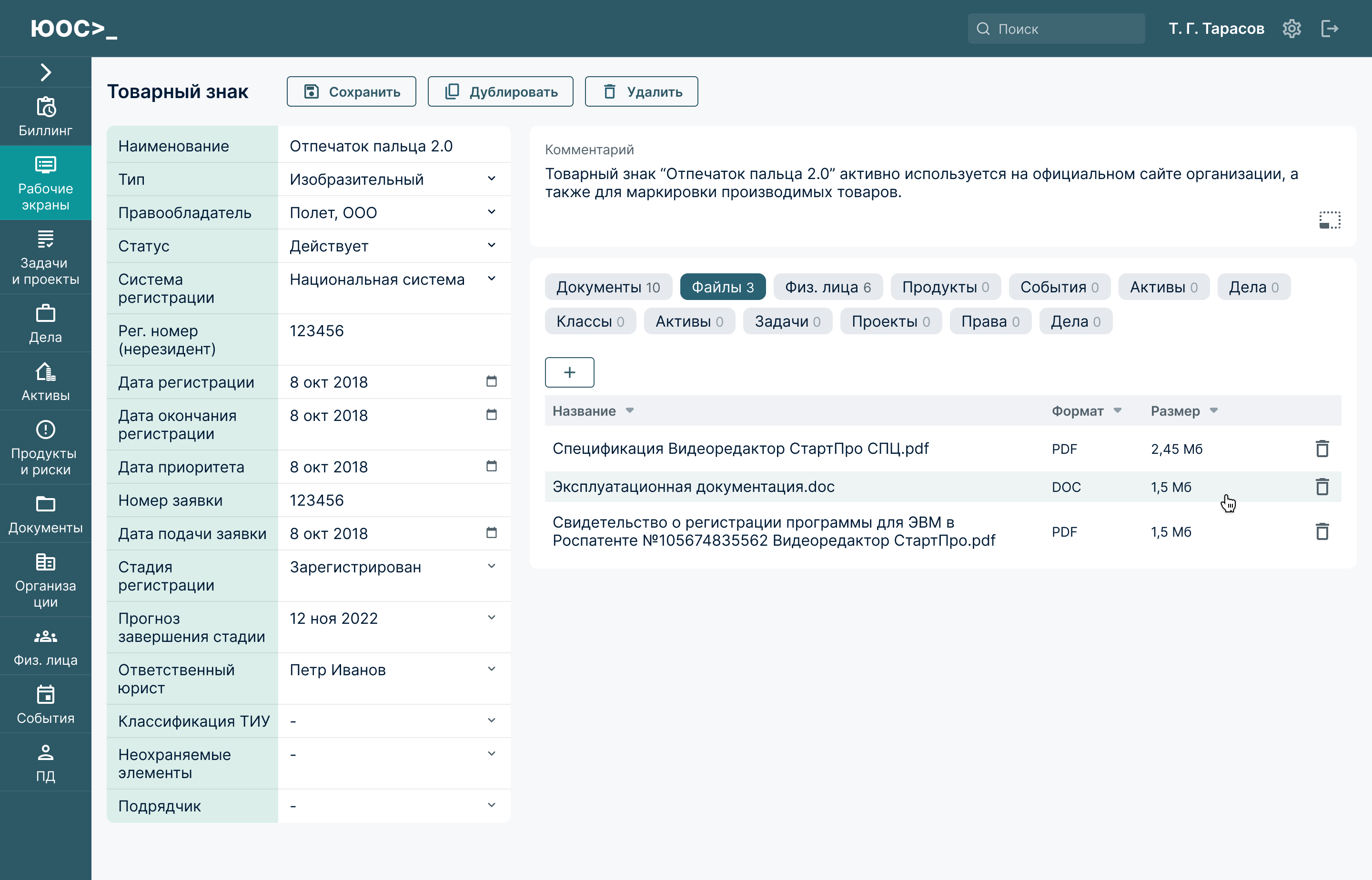Open calendar for Дата регистрации
This screenshot has width=1372, height=880.
(491, 382)
